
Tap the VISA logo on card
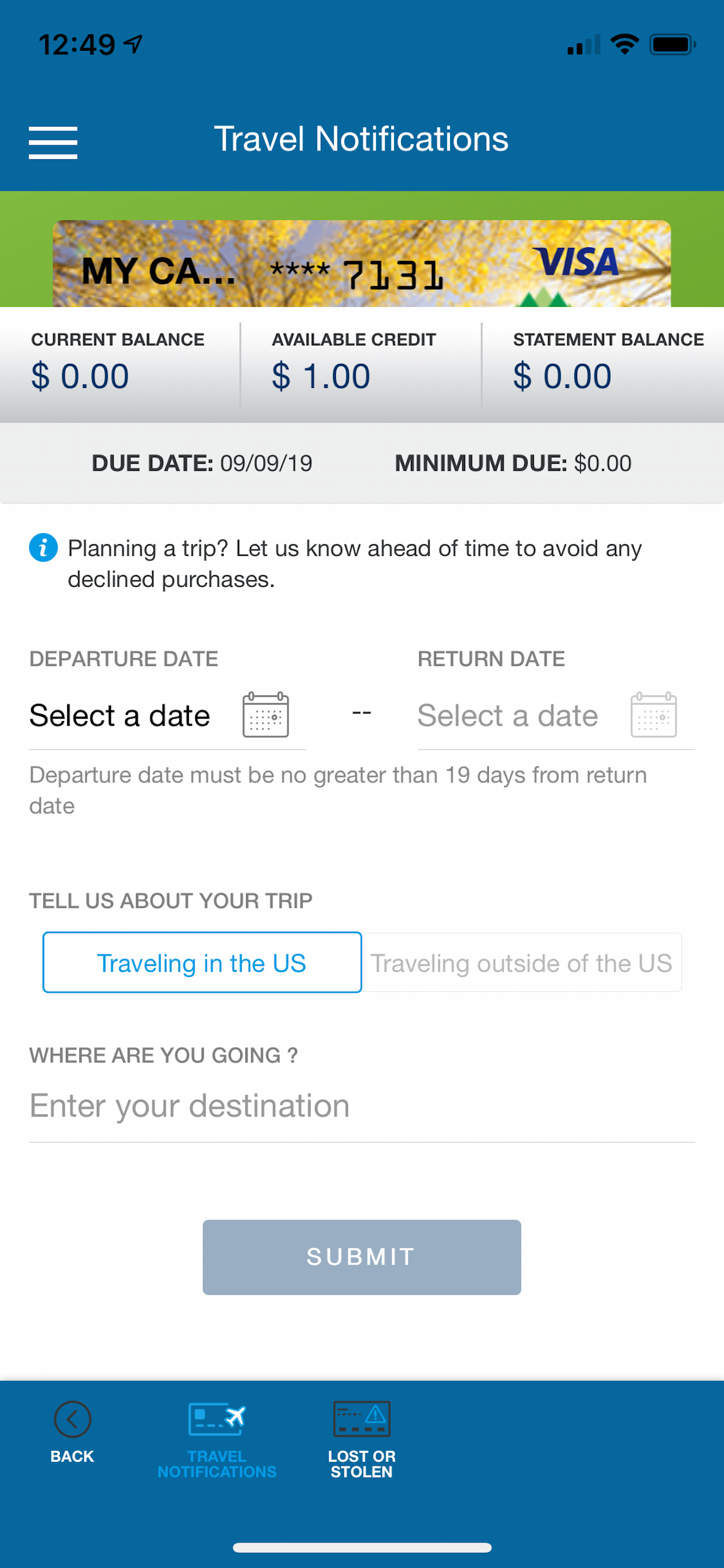click(575, 262)
